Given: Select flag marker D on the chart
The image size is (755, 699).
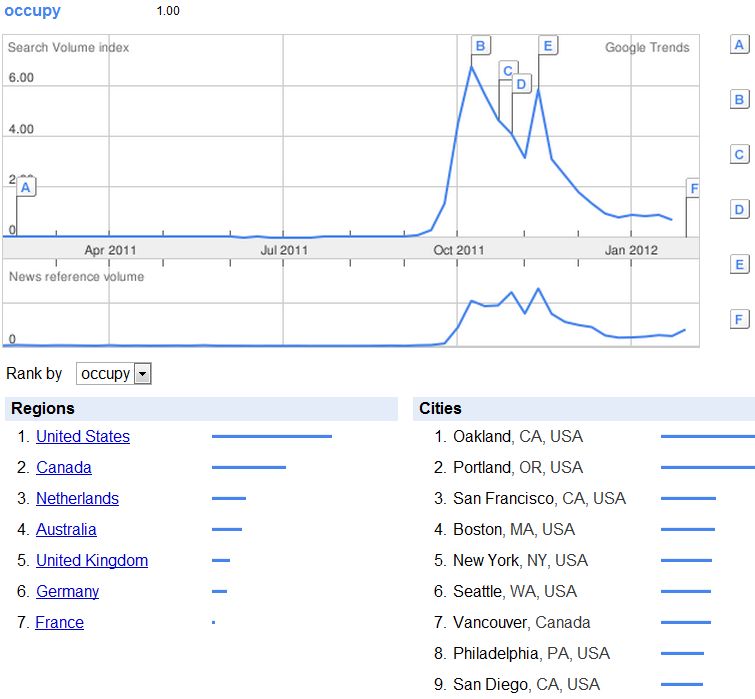Looking at the screenshot, I should pyautogui.click(x=522, y=84).
